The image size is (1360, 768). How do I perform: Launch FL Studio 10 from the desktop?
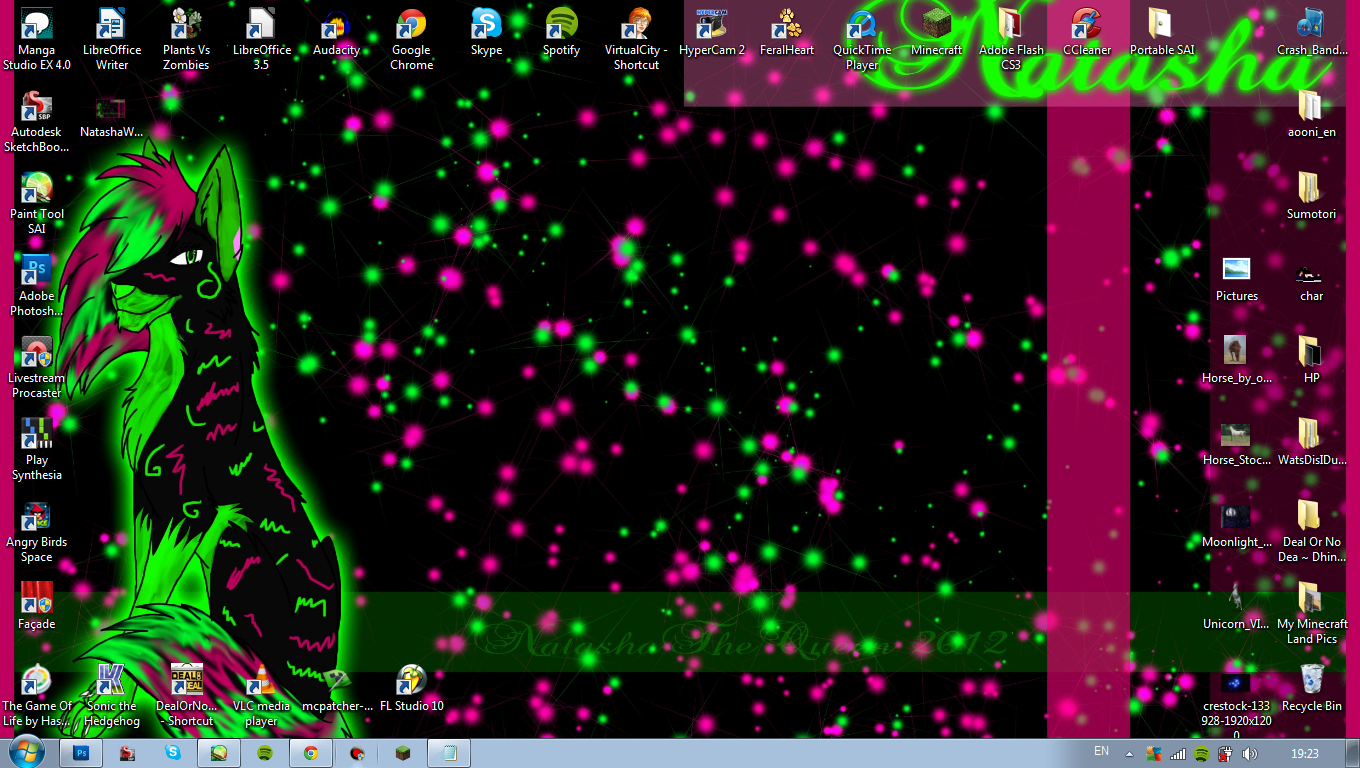[x=411, y=681]
